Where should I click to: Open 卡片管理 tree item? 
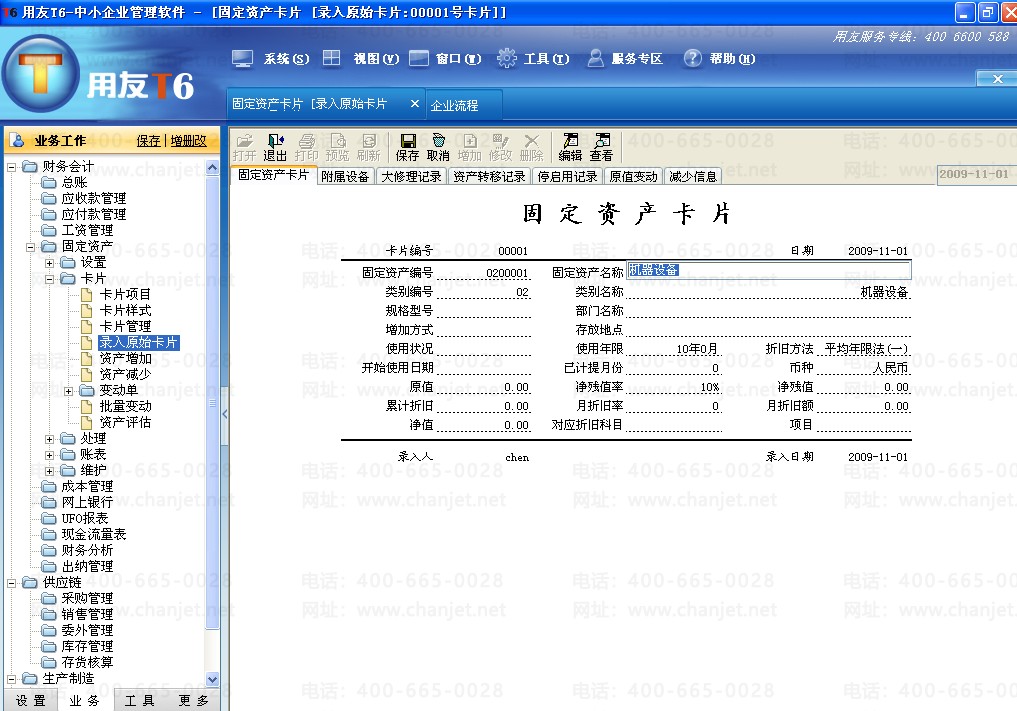(125, 326)
